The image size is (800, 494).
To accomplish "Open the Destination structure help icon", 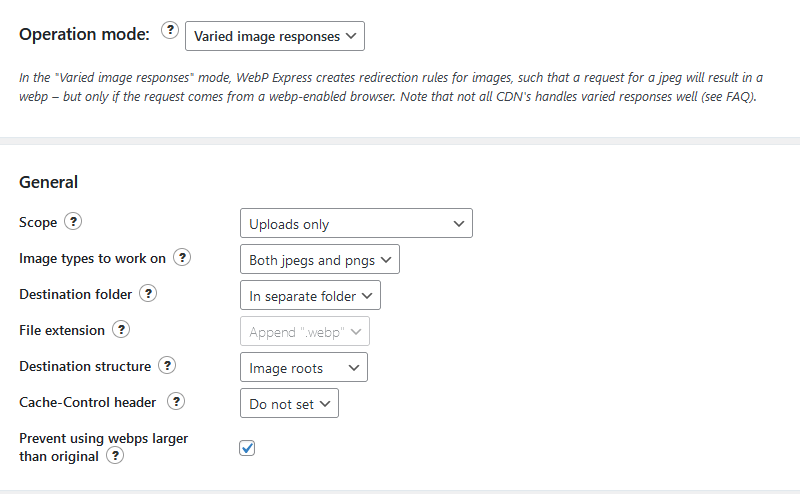I will tap(167, 365).
